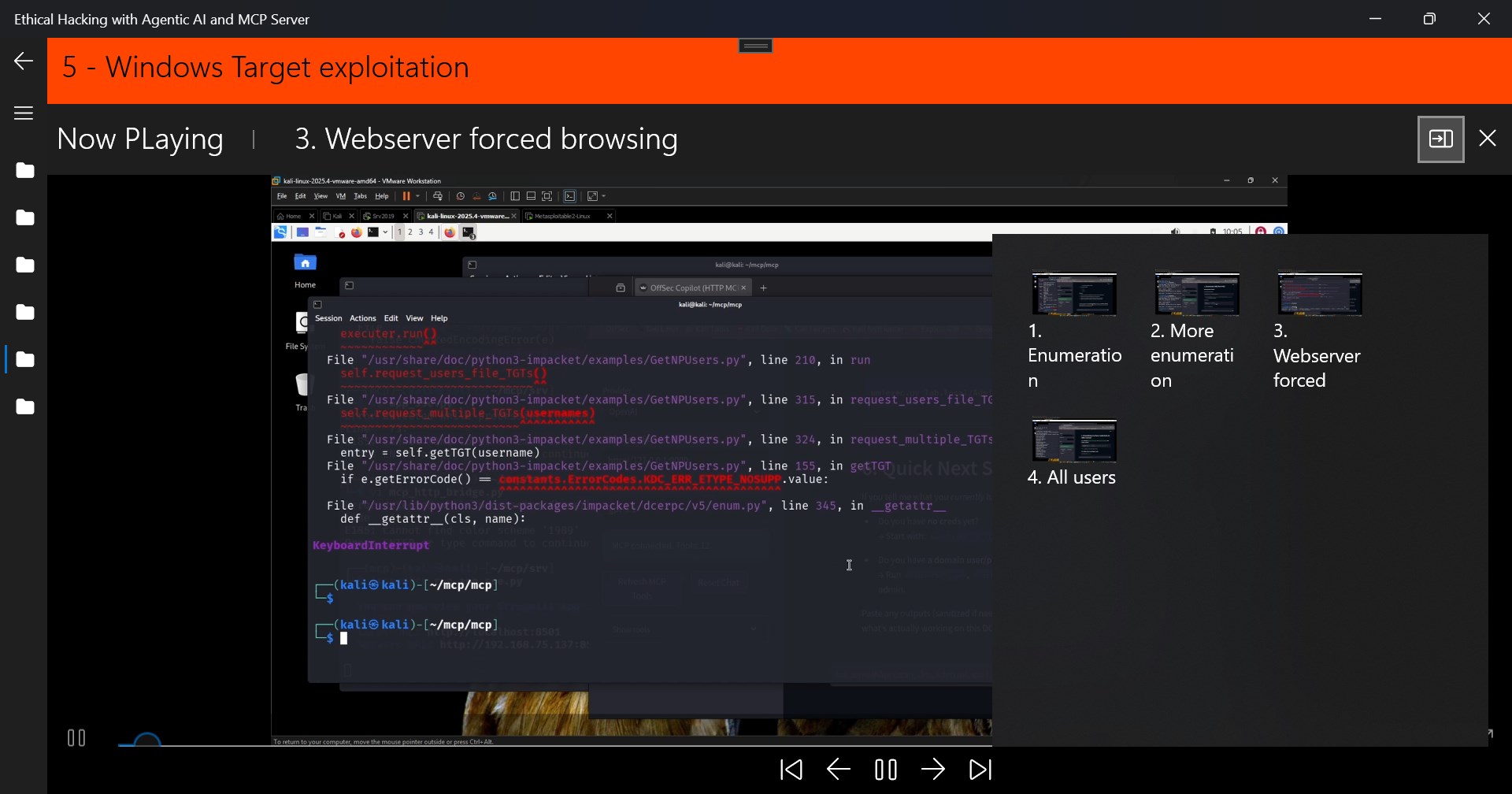Launch Firefox from the Kali panel
This screenshot has height=794, width=1512.
click(x=357, y=232)
